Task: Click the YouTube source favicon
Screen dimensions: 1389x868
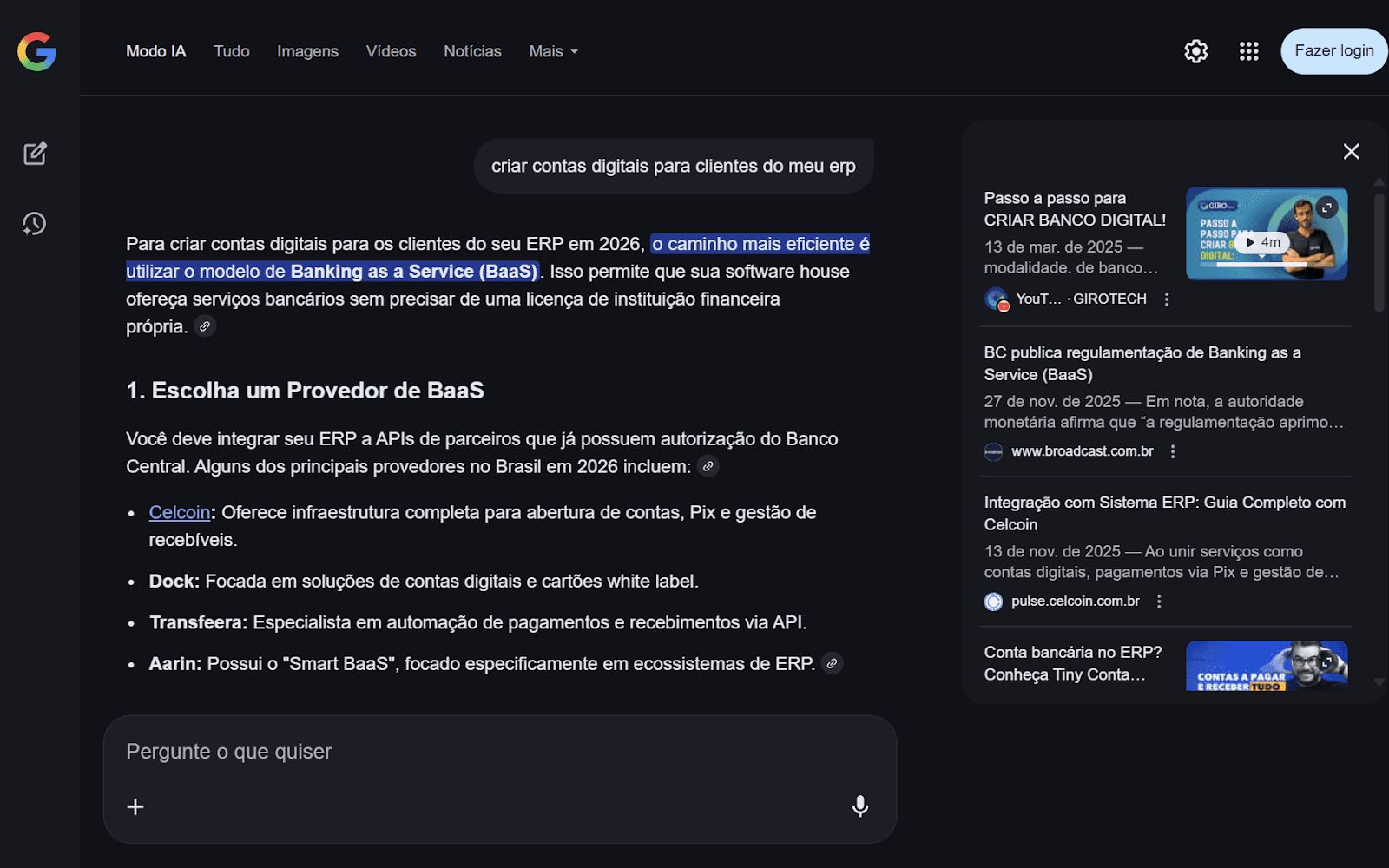Action: point(996,299)
